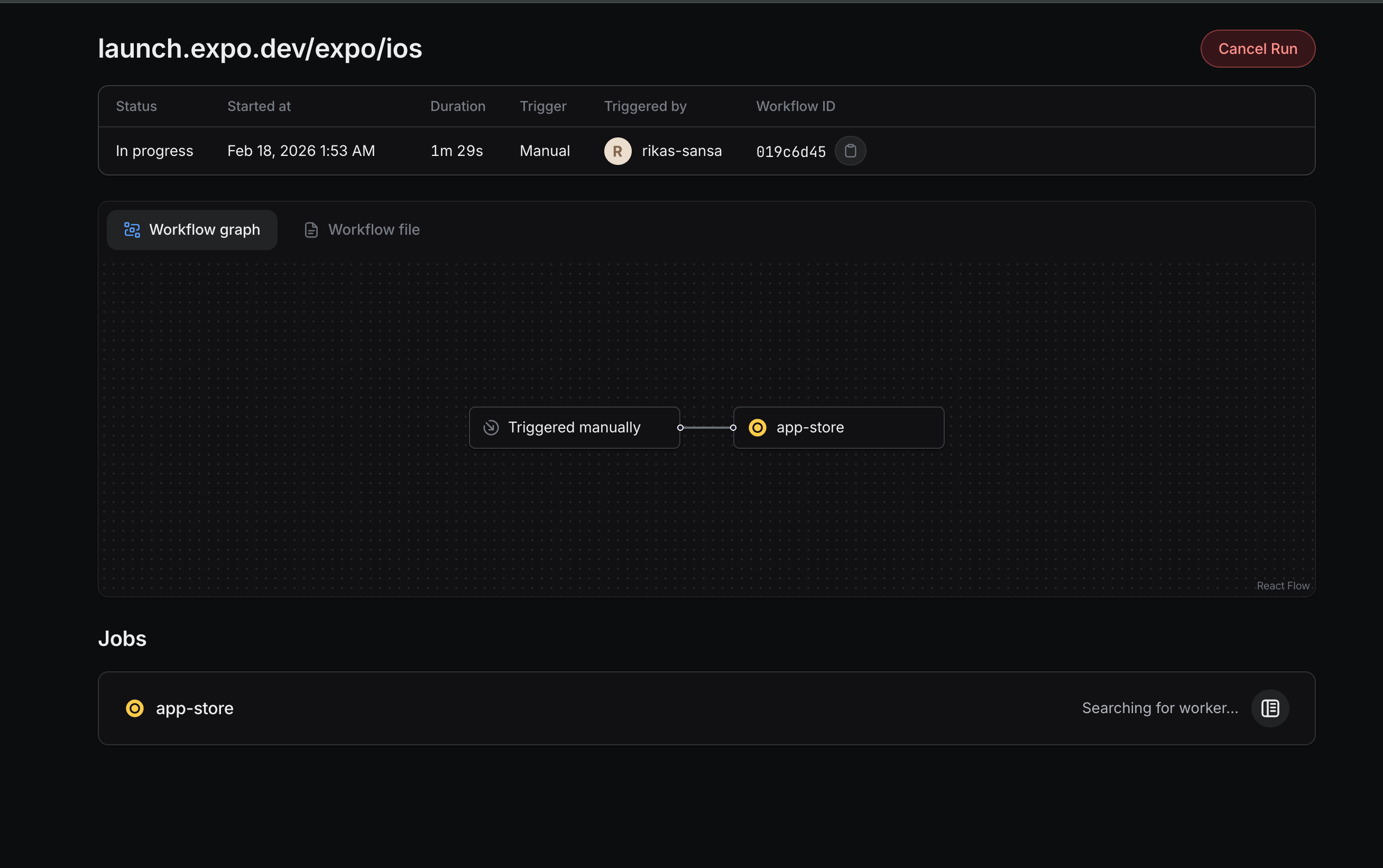Image resolution: width=1383 pixels, height=868 pixels.
Task: Open the React Flow attribution link
Action: 1283,585
